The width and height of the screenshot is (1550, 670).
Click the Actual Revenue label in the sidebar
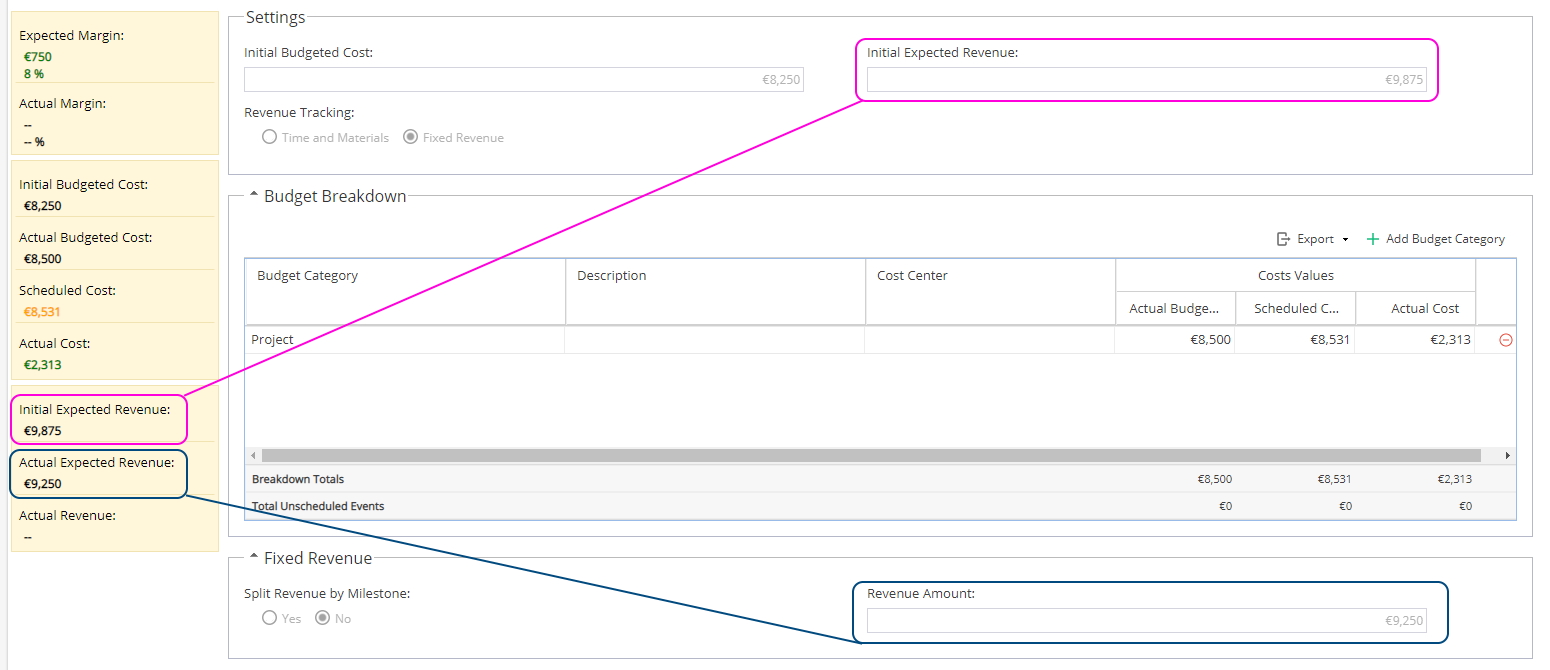[x=67, y=516]
